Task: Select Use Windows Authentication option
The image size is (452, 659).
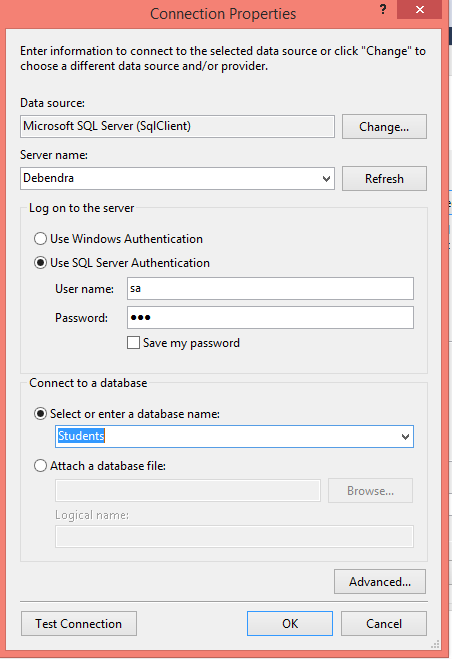Action: pyautogui.click(x=40, y=239)
